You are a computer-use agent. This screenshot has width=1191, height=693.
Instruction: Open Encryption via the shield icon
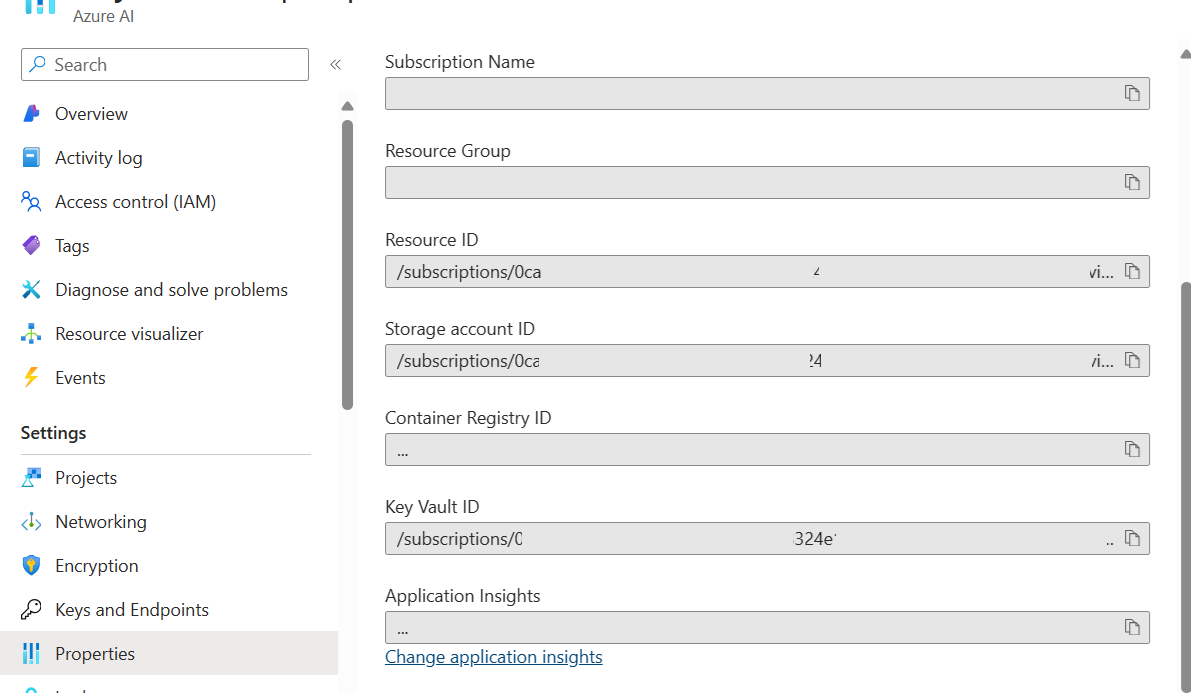point(33,565)
